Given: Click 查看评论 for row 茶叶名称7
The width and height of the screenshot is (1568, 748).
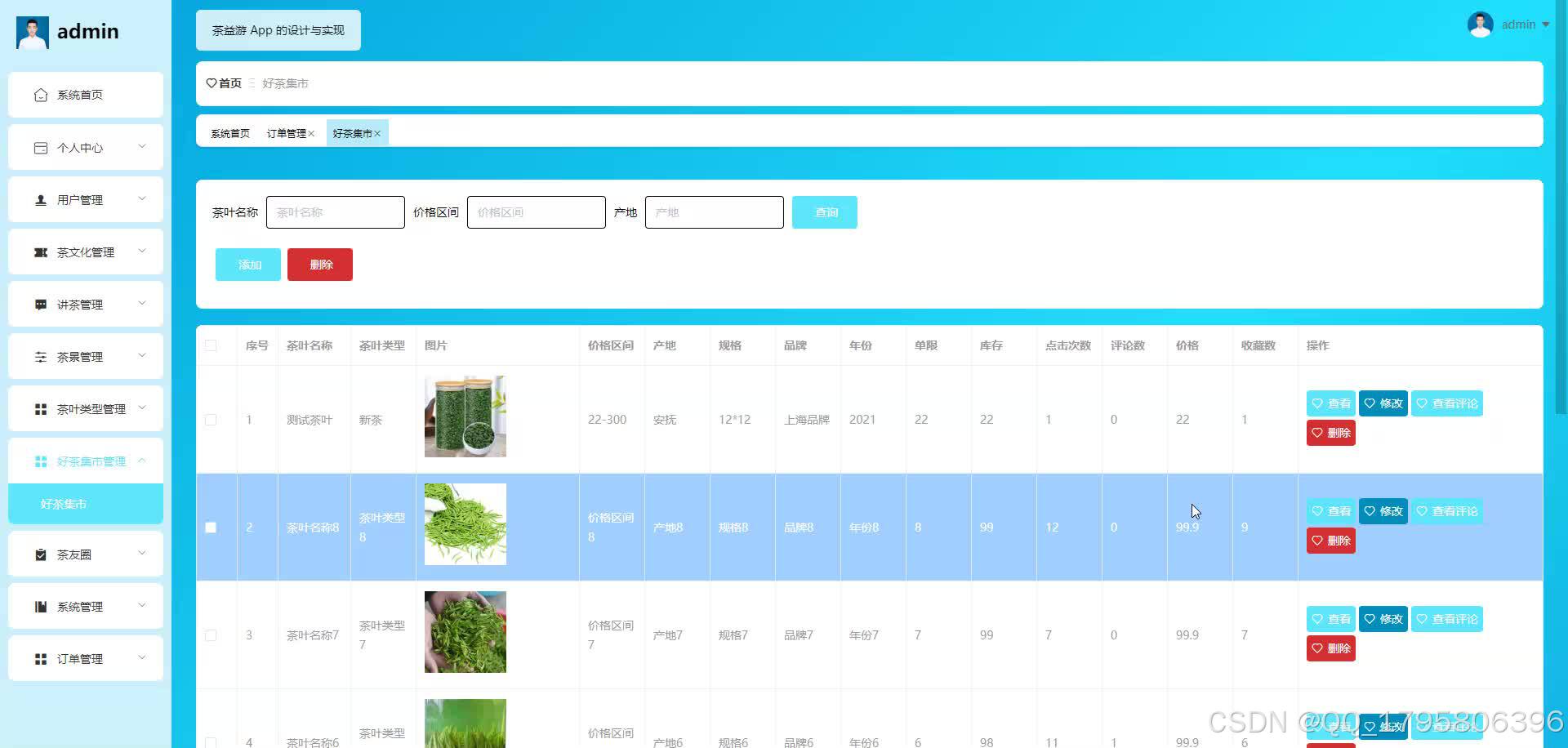Looking at the screenshot, I should point(1447,619).
